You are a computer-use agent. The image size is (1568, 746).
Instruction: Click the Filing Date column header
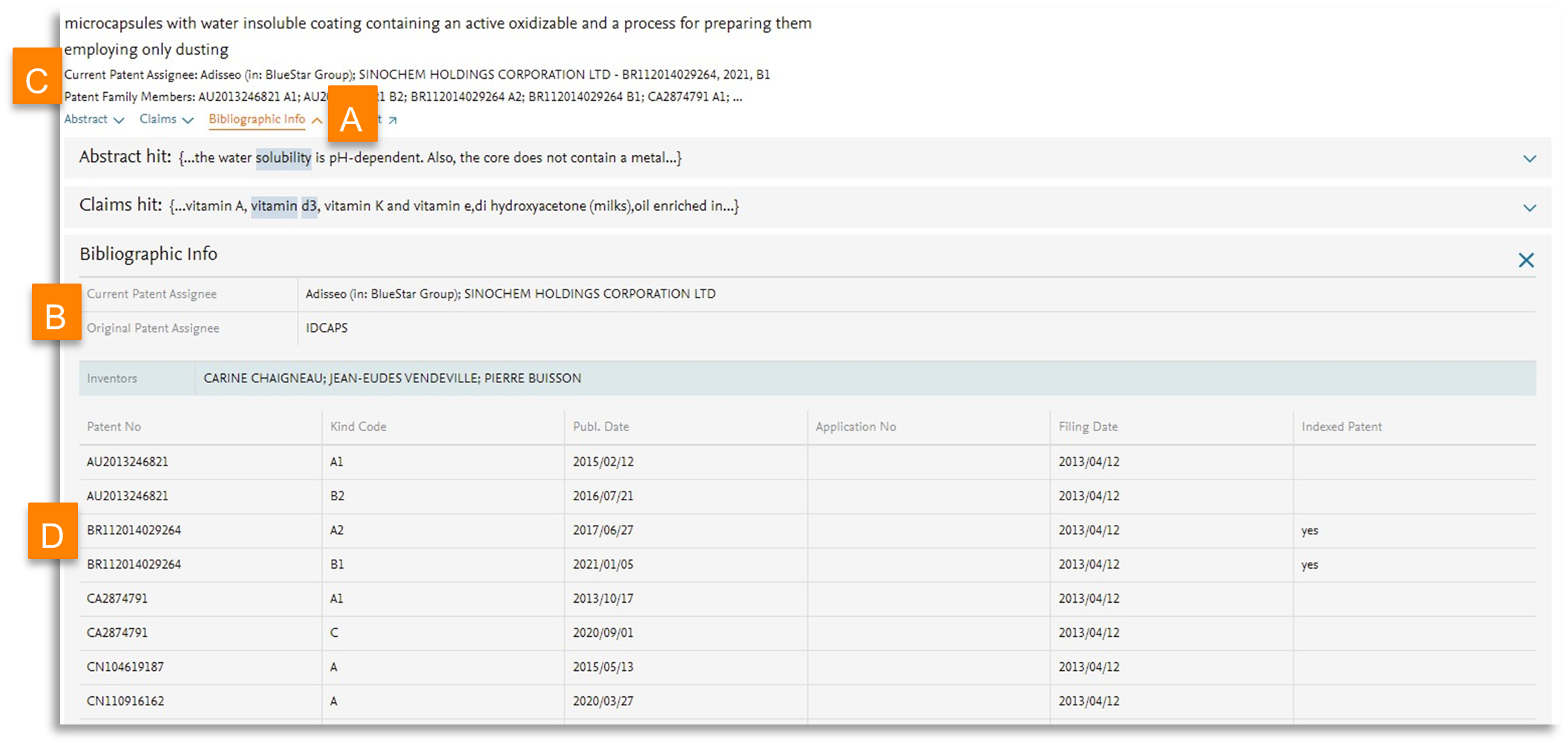point(1087,427)
